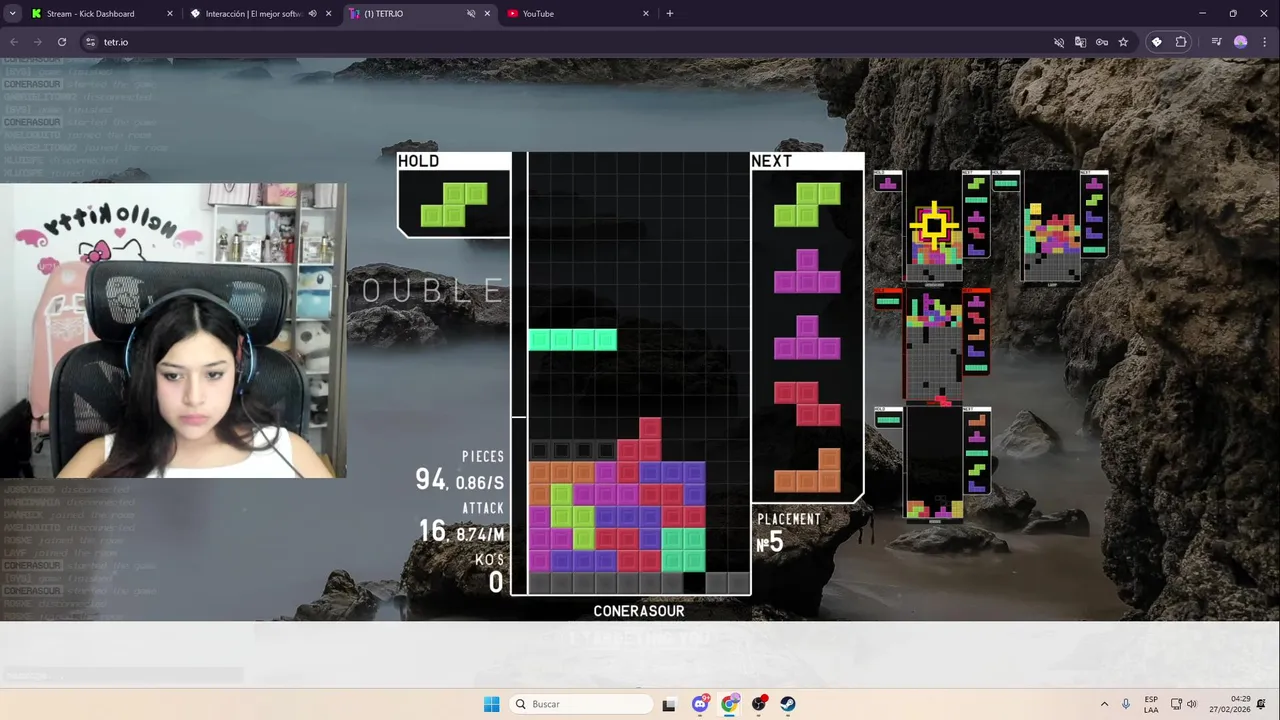1280x720 pixels.
Task: Click the falling cyan I piece
Action: click(572, 340)
